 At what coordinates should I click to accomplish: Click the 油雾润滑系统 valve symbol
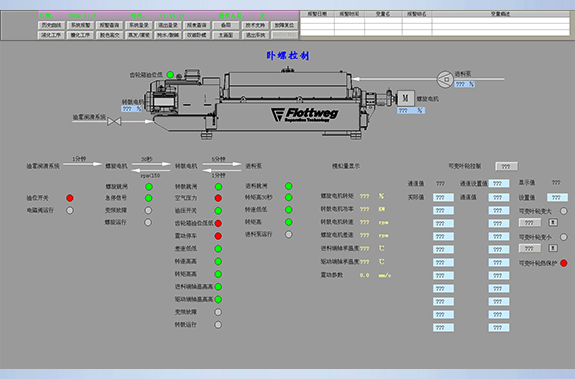tap(114, 121)
